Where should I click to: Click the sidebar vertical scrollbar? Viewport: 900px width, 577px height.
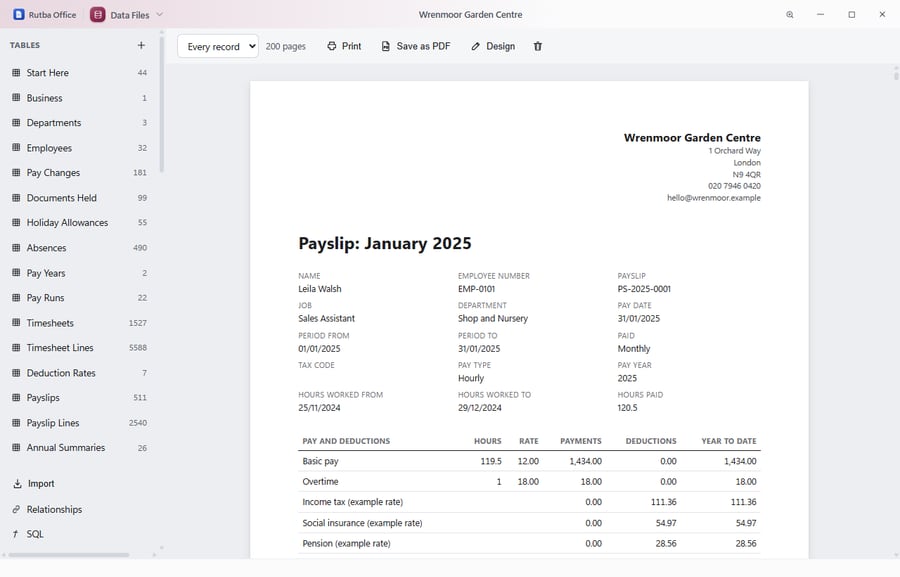[x=162, y=103]
